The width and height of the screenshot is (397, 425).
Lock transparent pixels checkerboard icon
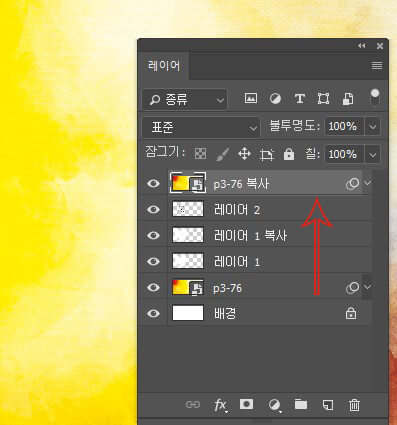click(x=200, y=154)
